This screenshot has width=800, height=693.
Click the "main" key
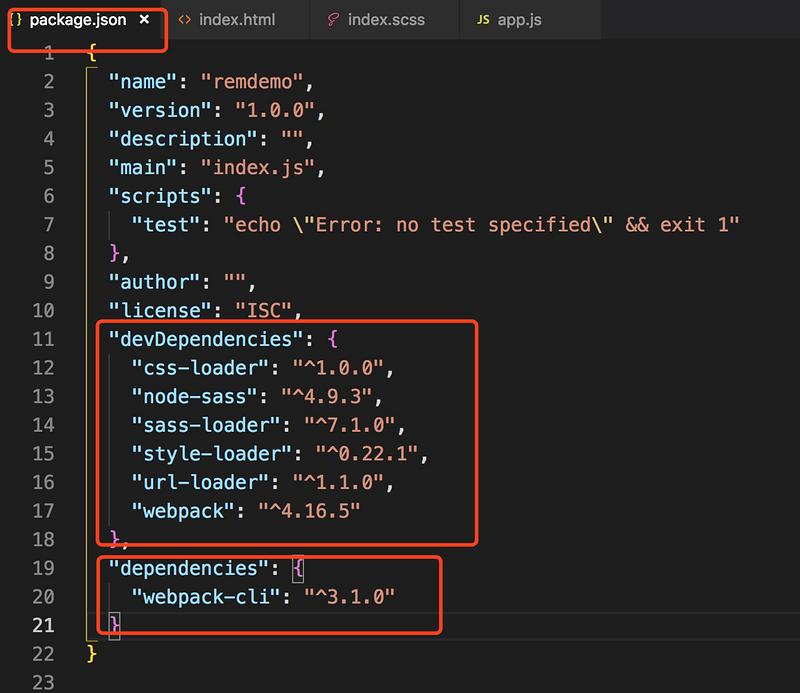(142, 167)
